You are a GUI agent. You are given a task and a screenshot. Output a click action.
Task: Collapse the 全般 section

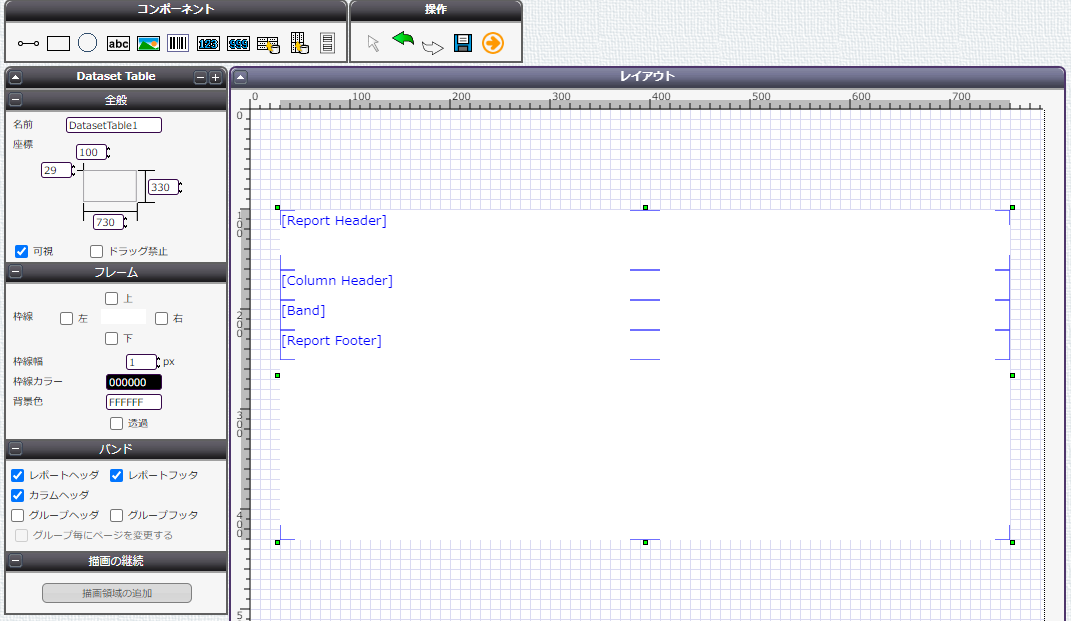point(16,100)
